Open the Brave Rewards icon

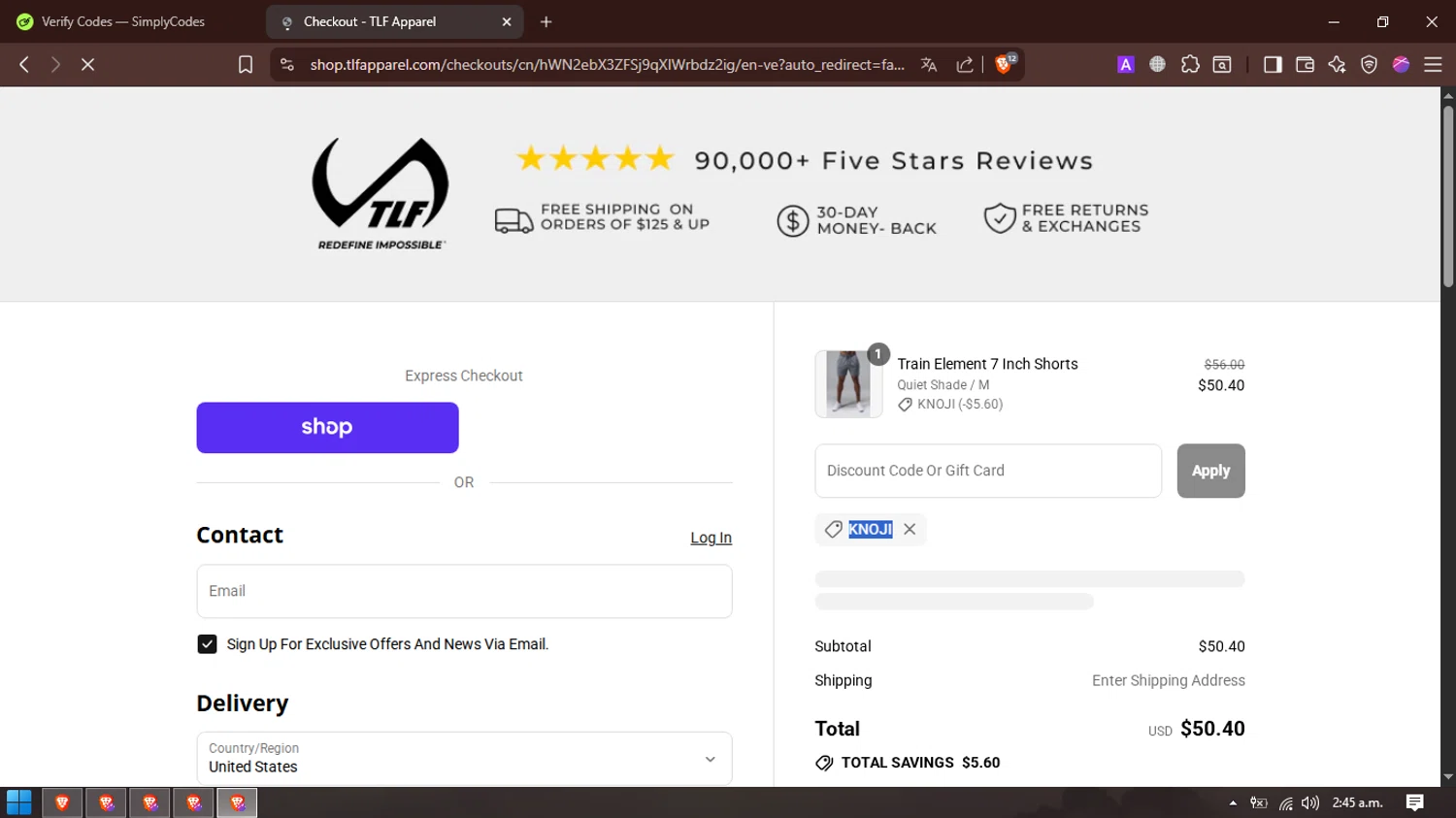(1401, 64)
